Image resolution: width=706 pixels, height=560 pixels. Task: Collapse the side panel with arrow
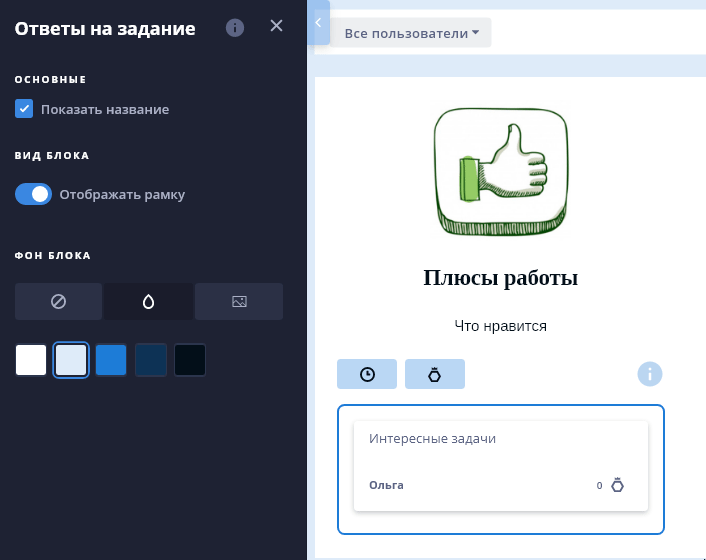click(x=319, y=23)
